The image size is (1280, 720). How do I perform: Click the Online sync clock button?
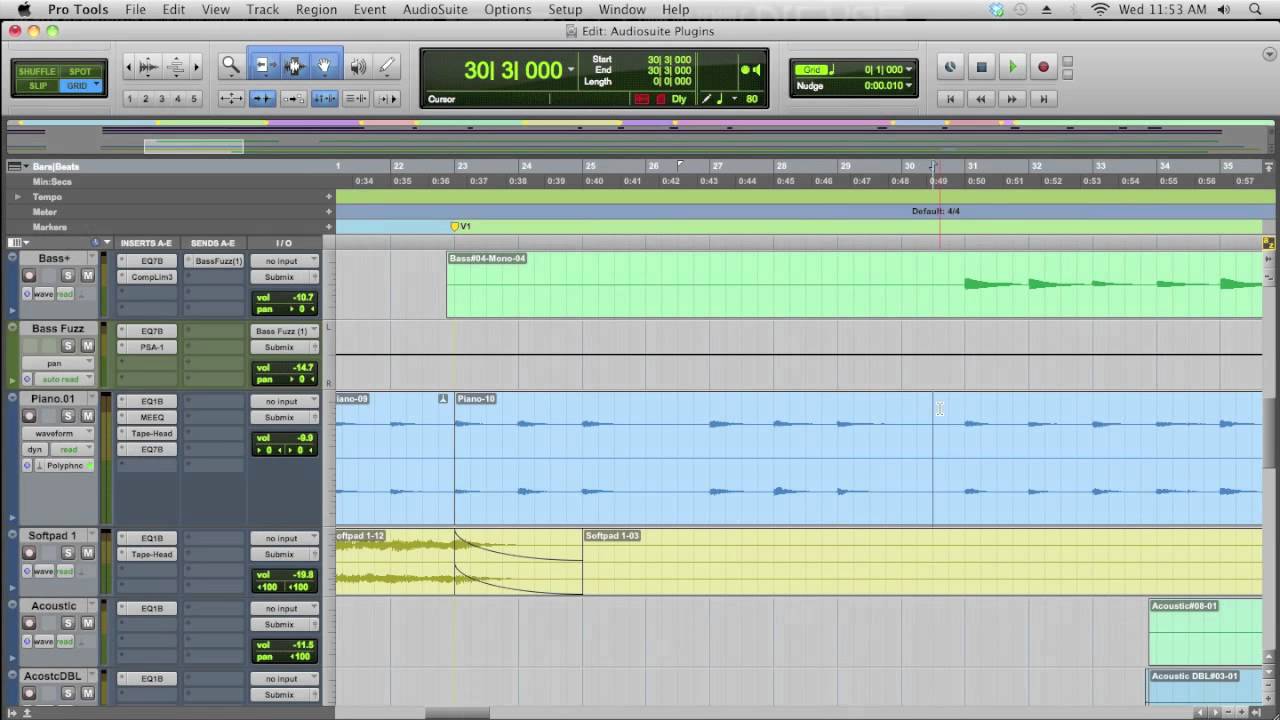coord(950,67)
